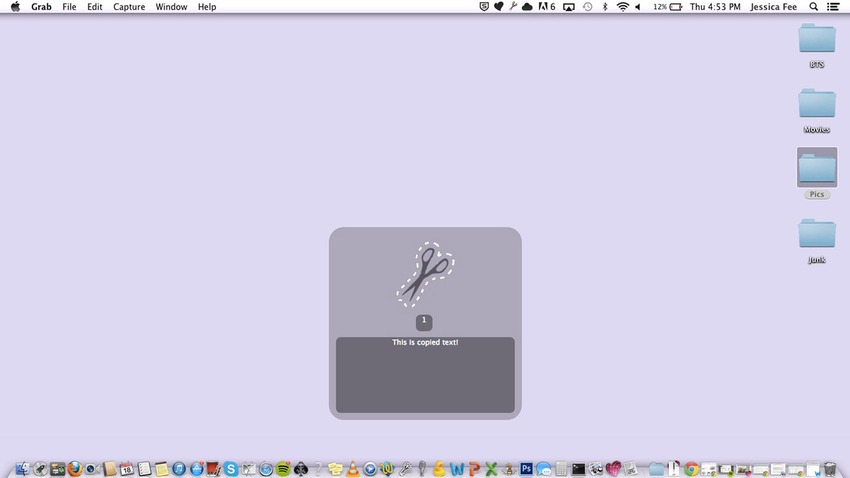Open the Window menu
850x478 pixels.
tap(171, 7)
